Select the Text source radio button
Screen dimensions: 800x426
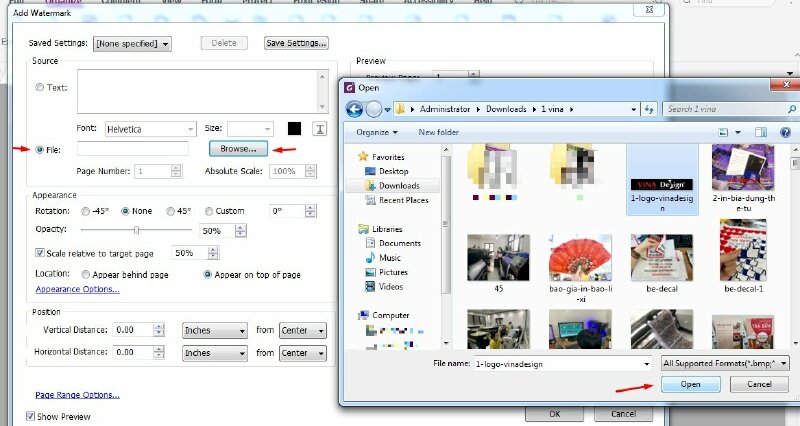pyautogui.click(x=39, y=87)
